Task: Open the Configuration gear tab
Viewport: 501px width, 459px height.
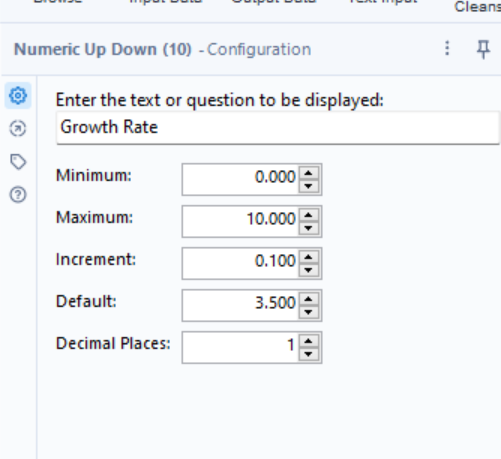Action: point(18,96)
